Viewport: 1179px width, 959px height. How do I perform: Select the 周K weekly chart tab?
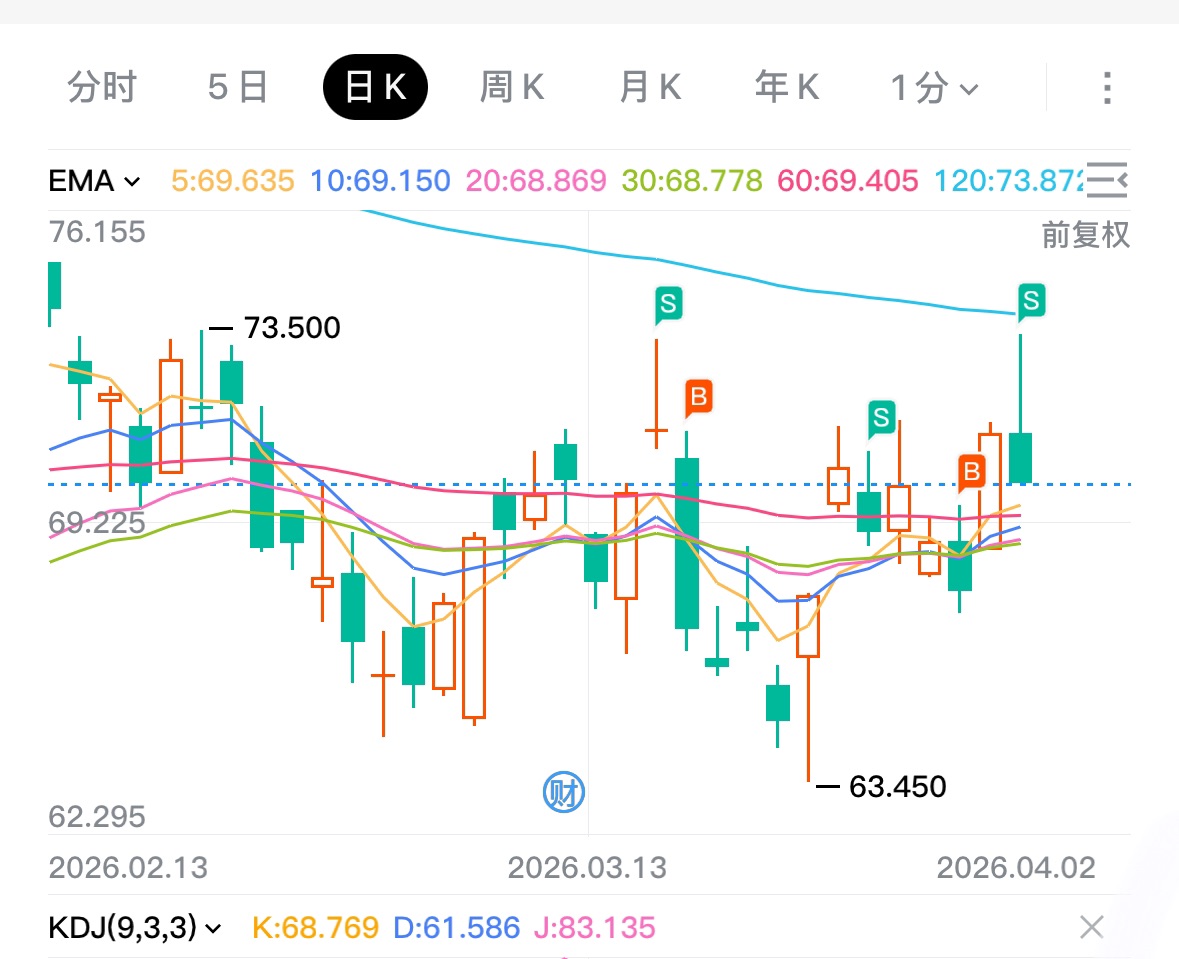[512, 88]
